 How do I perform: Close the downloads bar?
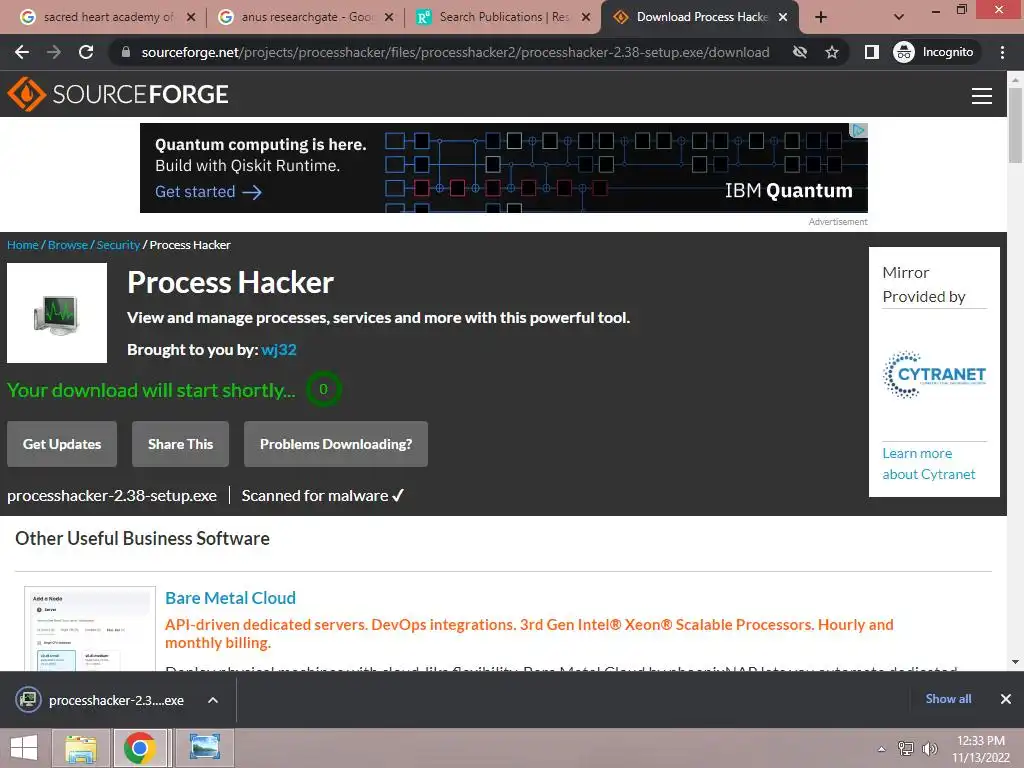point(1006,699)
